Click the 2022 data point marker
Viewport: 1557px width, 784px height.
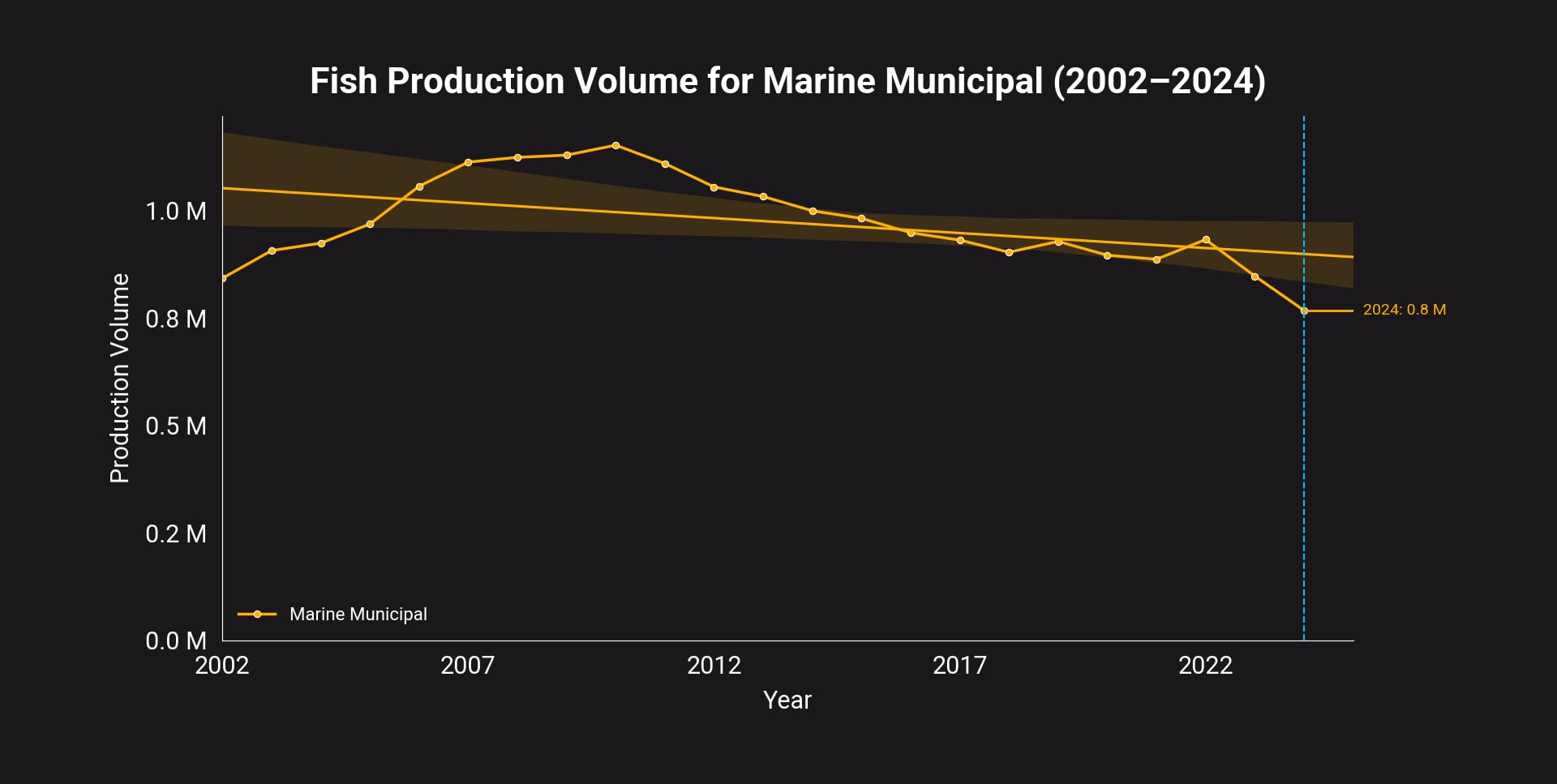pyautogui.click(x=1207, y=239)
